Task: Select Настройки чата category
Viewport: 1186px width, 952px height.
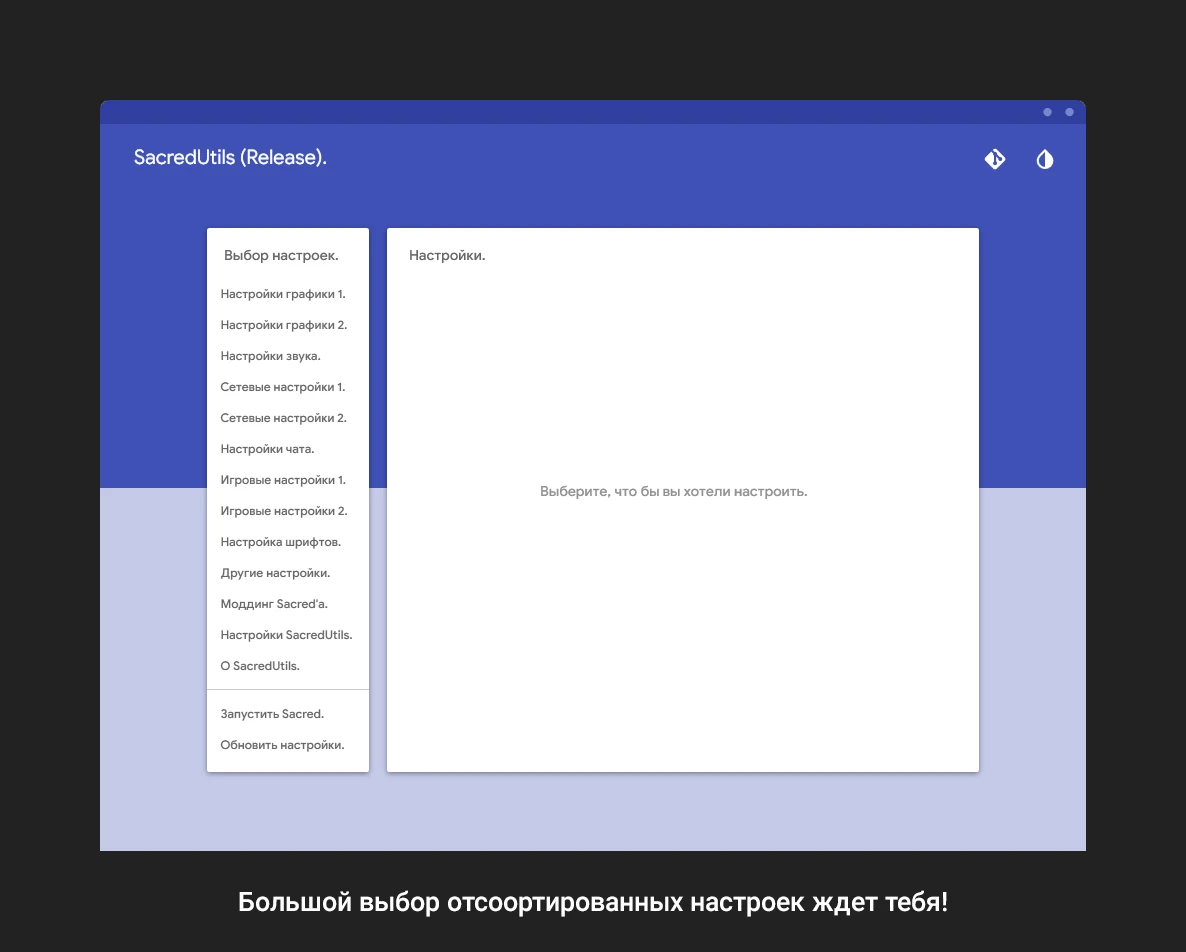Action: [267, 448]
